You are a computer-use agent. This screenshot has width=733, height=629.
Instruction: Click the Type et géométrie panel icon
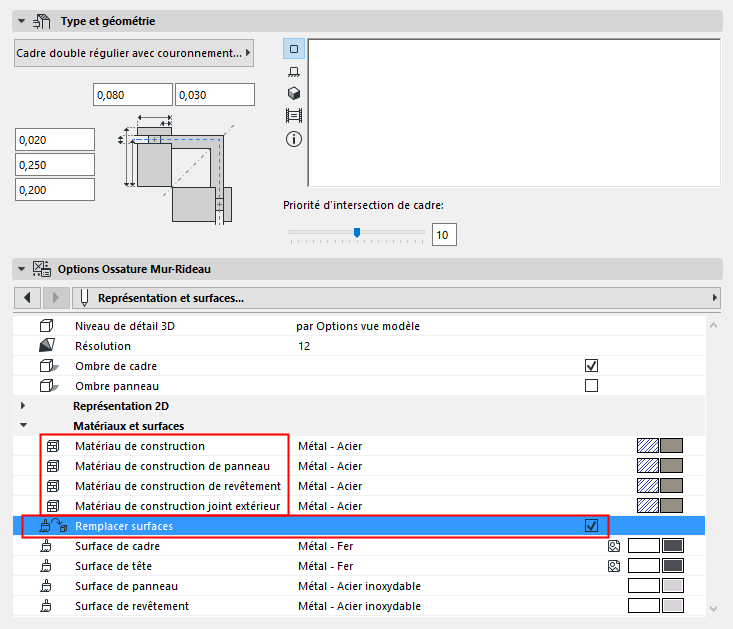pos(42,21)
